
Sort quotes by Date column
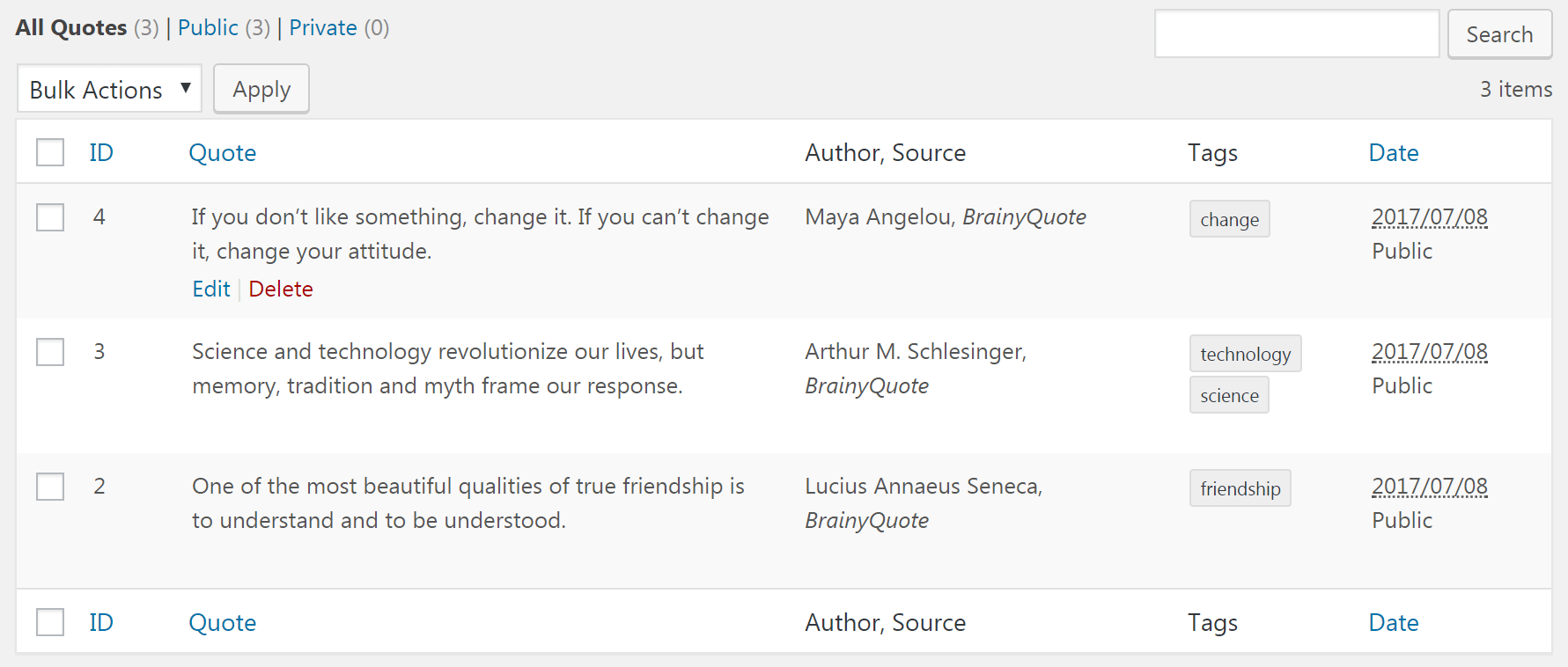1394,151
